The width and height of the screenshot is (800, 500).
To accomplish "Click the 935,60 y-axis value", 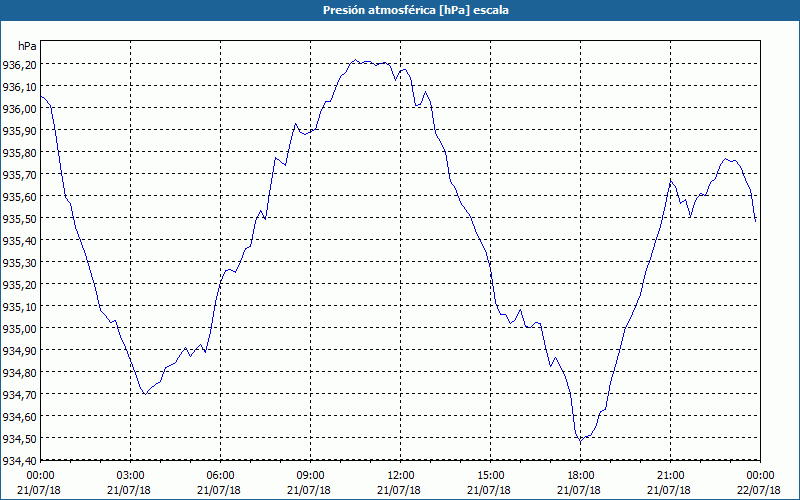I will click(x=20, y=196).
